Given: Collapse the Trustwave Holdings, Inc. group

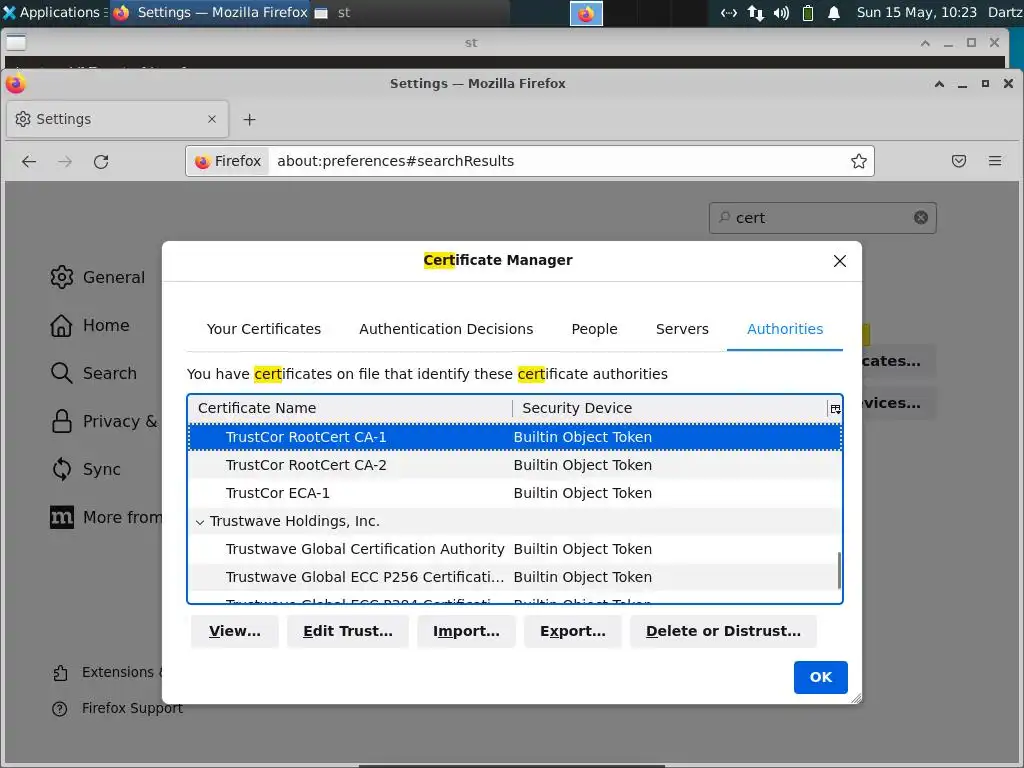Looking at the screenshot, I should click(x=200, y=522).
